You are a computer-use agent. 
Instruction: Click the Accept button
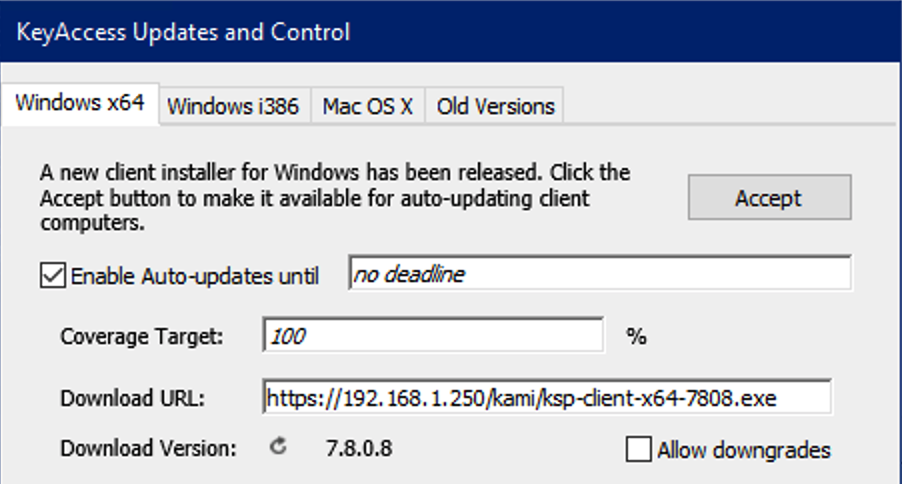point(769,198)
